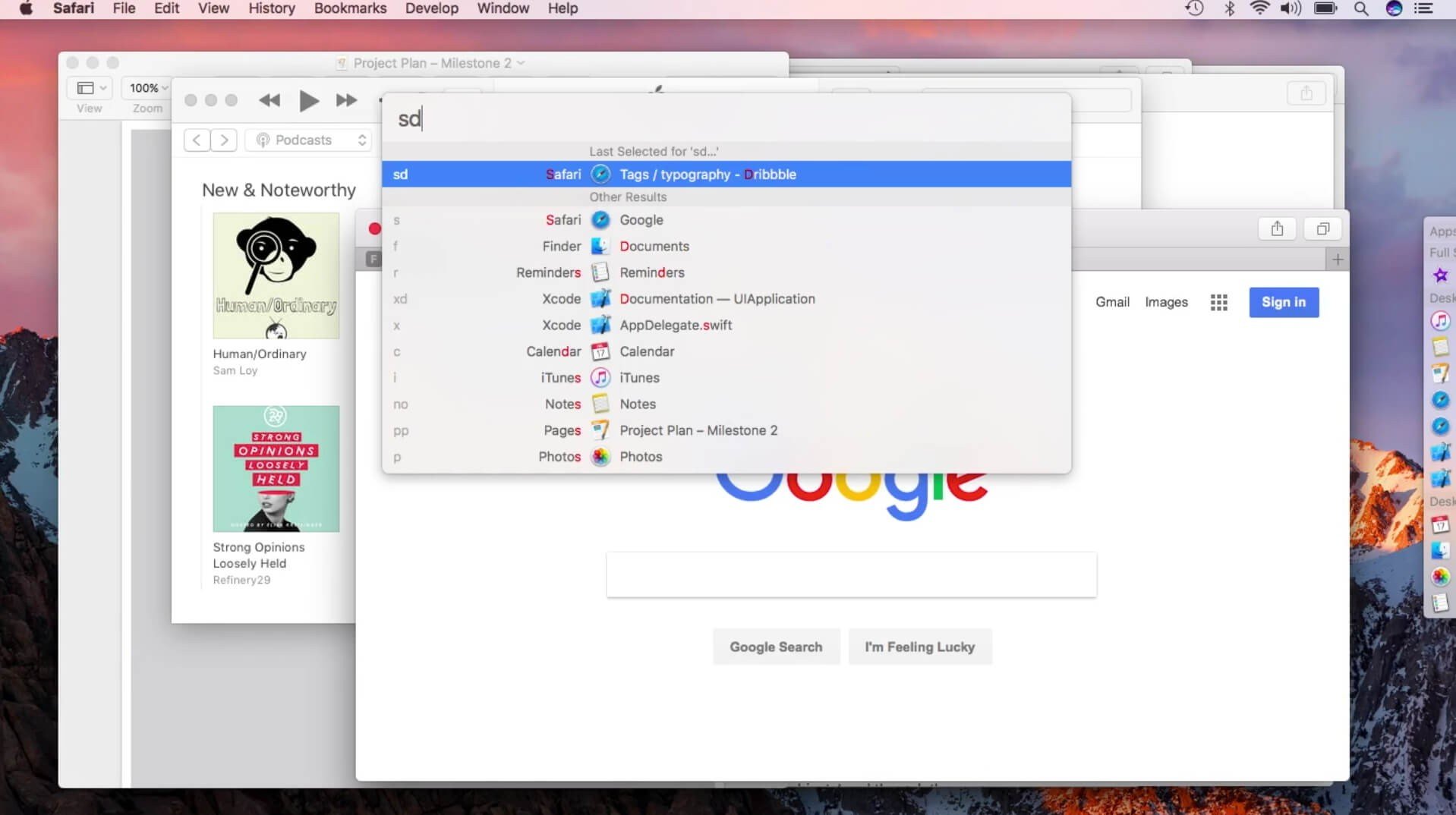Image resolution: width=1456 pixels, height=815 pixels.
Task: Open Notification Center icon in menu bar
Action: [x=1423, y=9]
